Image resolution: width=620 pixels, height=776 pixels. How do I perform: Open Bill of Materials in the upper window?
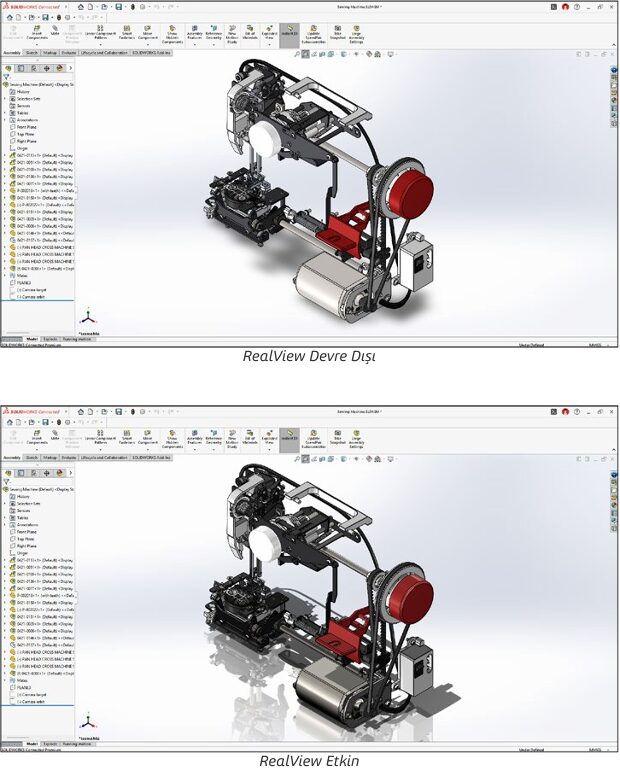(x=252, y=33)
